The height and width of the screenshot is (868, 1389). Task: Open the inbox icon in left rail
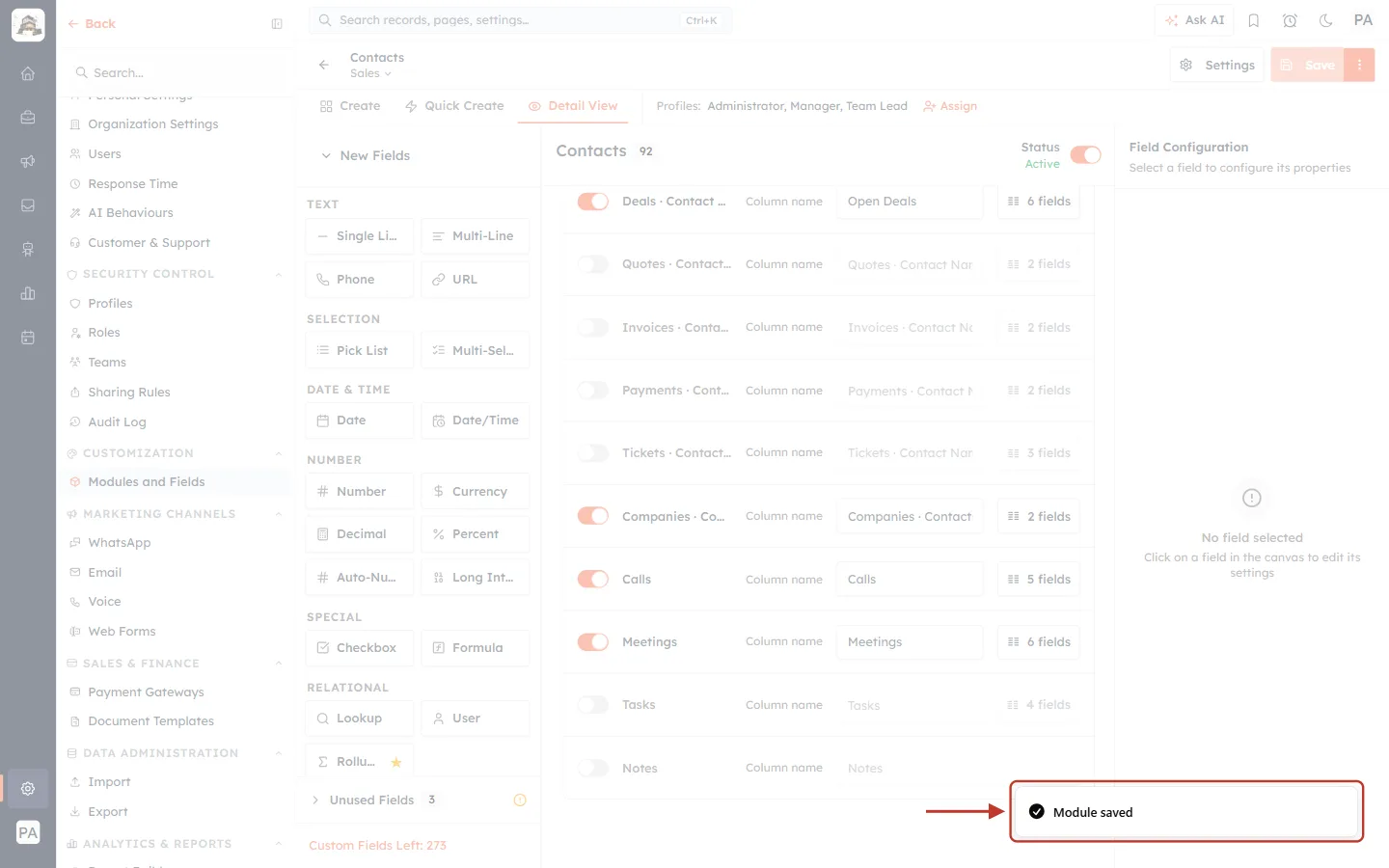point(28,205)
